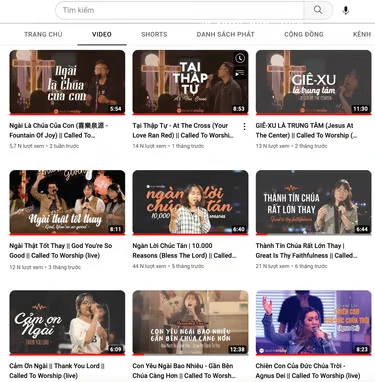Play Ngàn lời chúc tán thumbnail
Viewport: 375px width, 382px height.
[190, 202]
